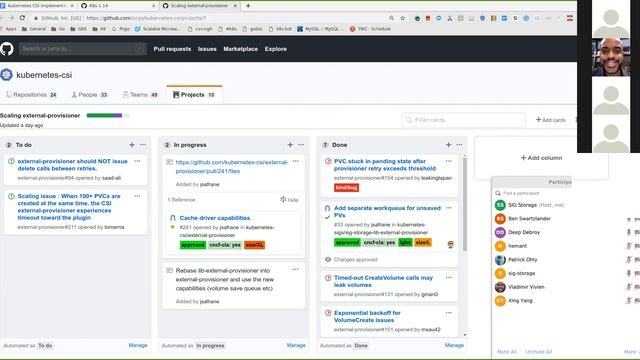Image resolution: width=640 pixels, height=360 pixels.
Task: Add a card to the In progress column
Action: 290,145
